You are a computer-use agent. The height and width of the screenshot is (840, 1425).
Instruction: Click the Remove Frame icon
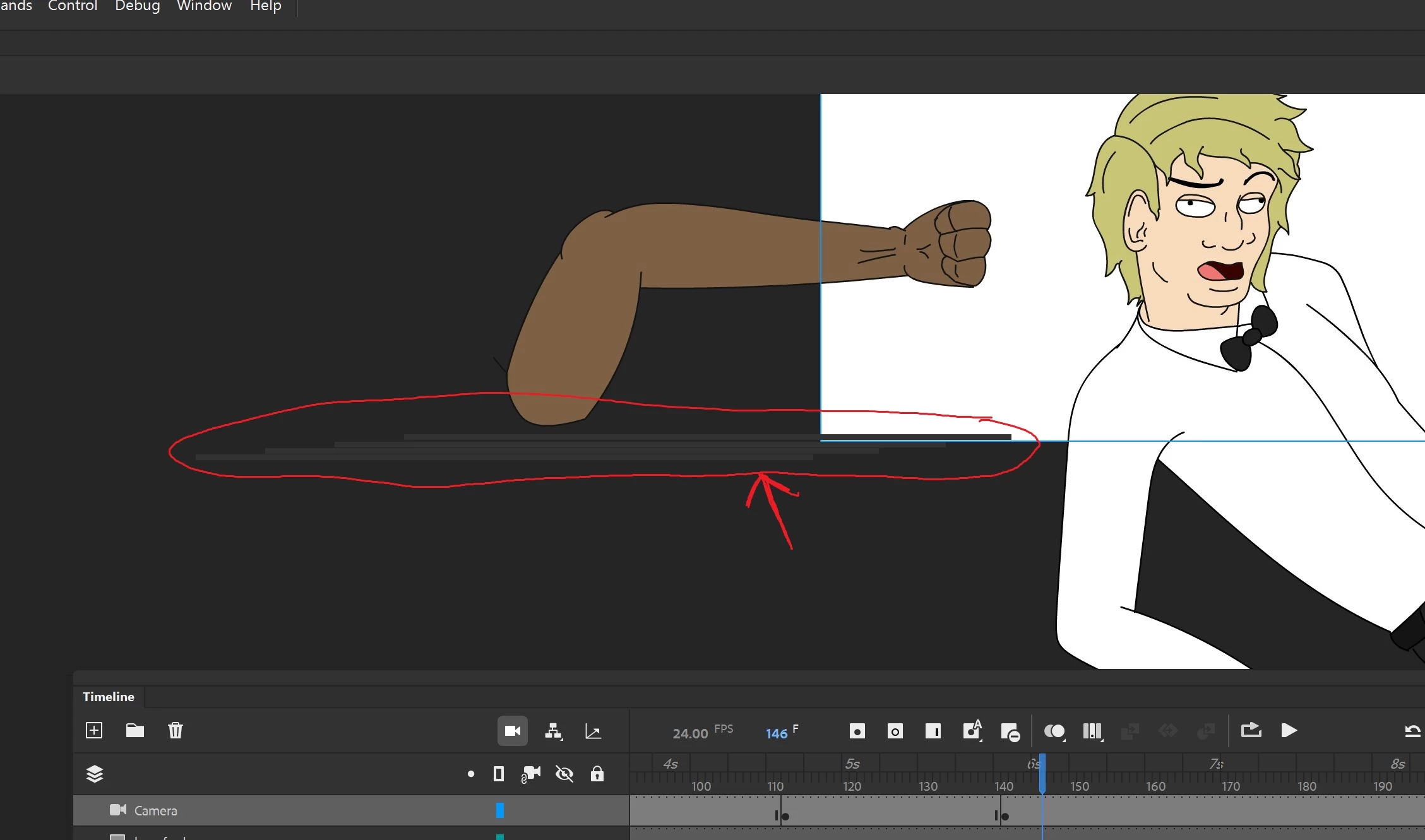pyautogui.click(x=1010, y=732)
